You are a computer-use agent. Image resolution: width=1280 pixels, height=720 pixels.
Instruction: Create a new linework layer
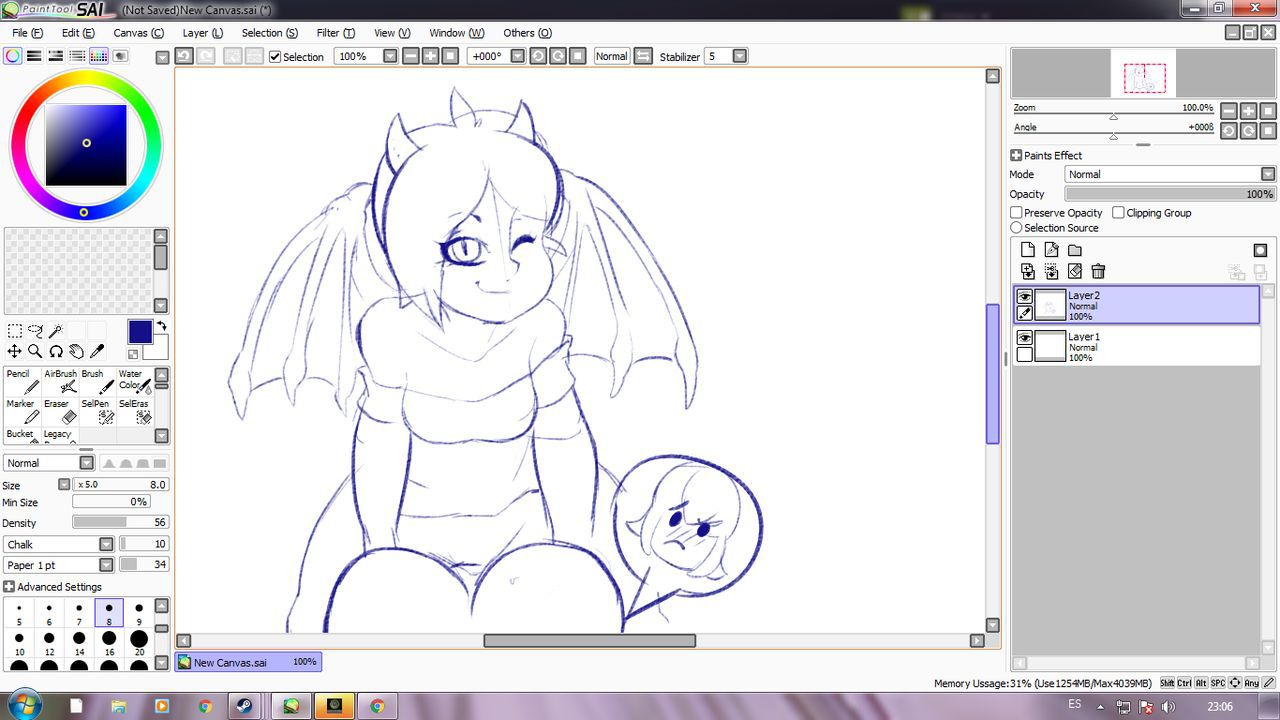click(x=1051, y=250)
